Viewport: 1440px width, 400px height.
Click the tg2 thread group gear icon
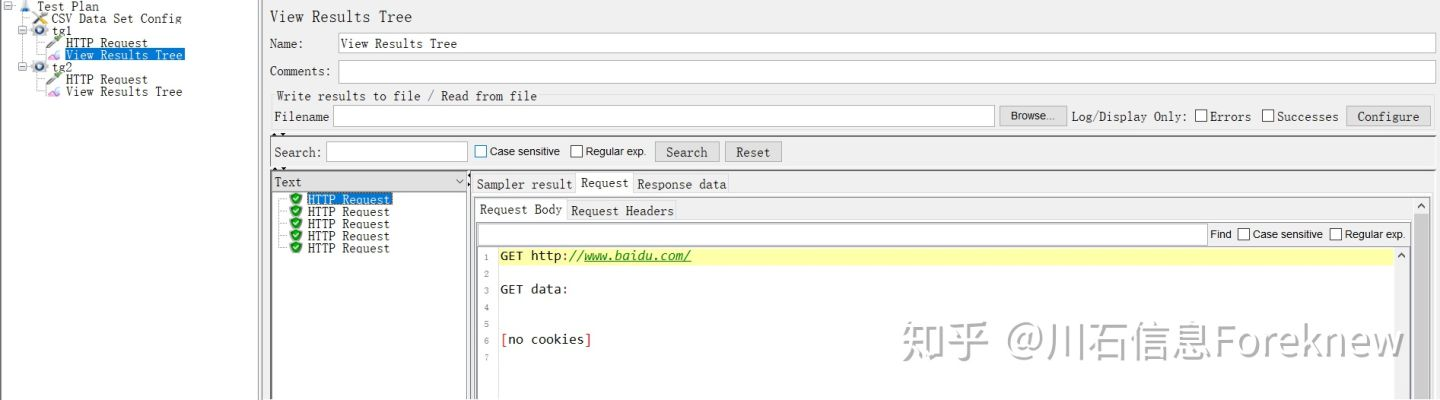click(40, 67)
